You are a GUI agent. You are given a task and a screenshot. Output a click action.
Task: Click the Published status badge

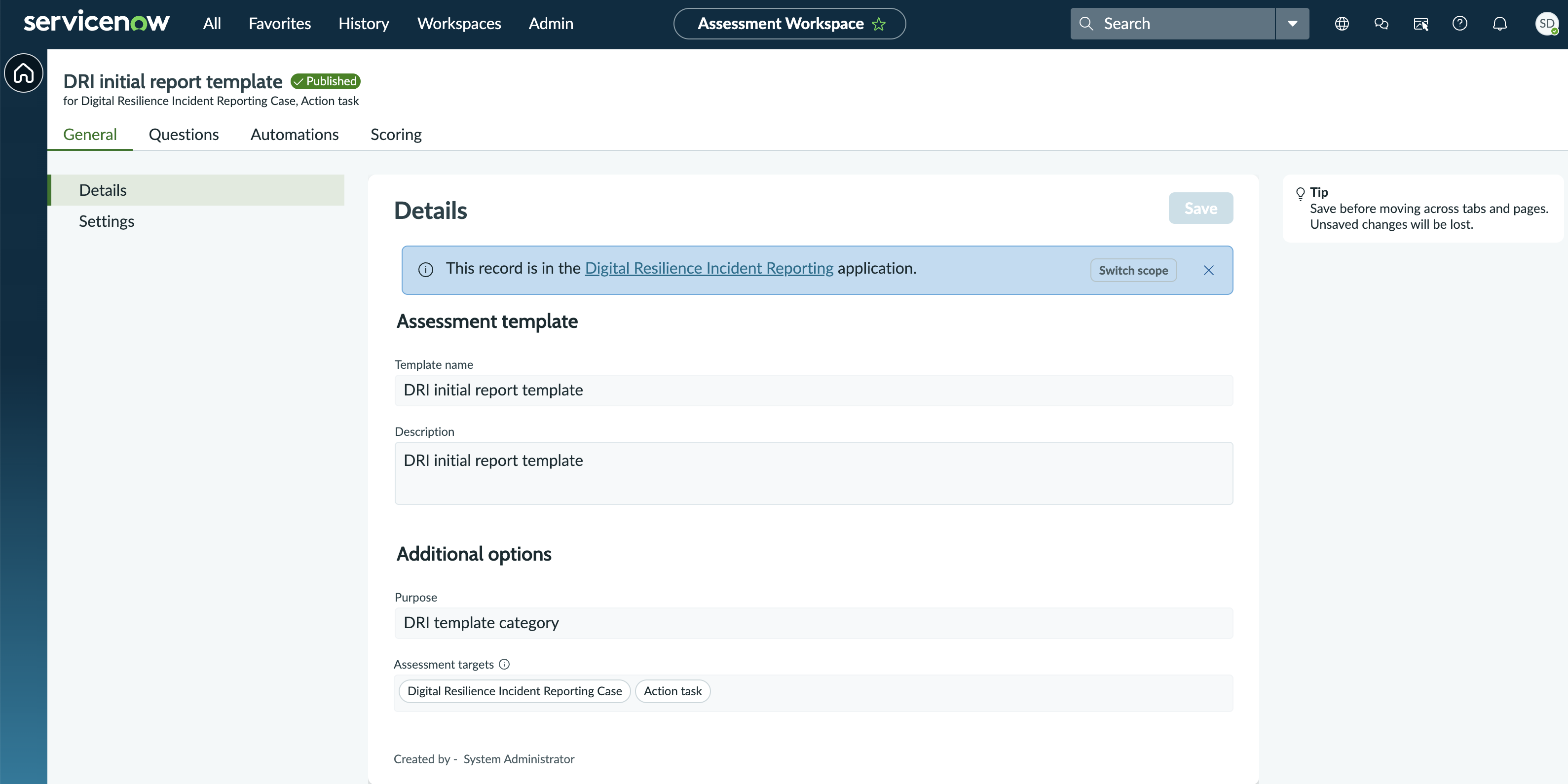coord(326,81)
